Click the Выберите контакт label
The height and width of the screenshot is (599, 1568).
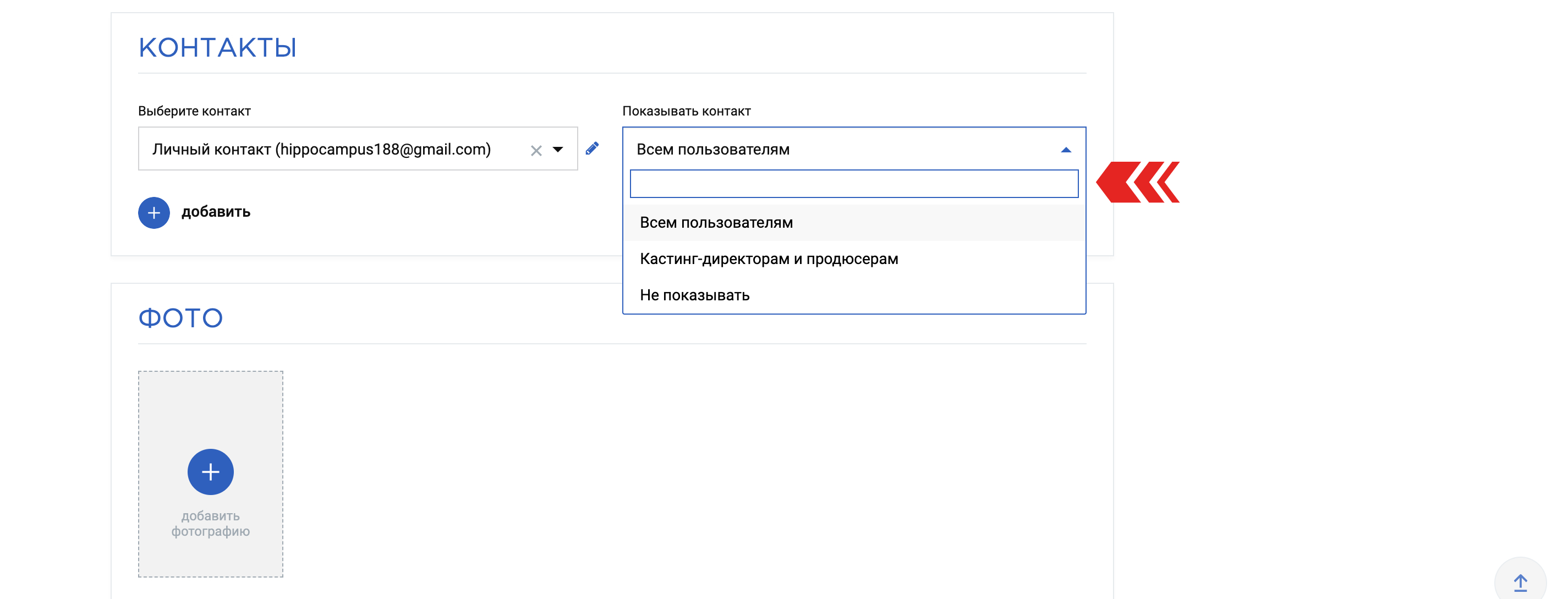pos(194,112)
